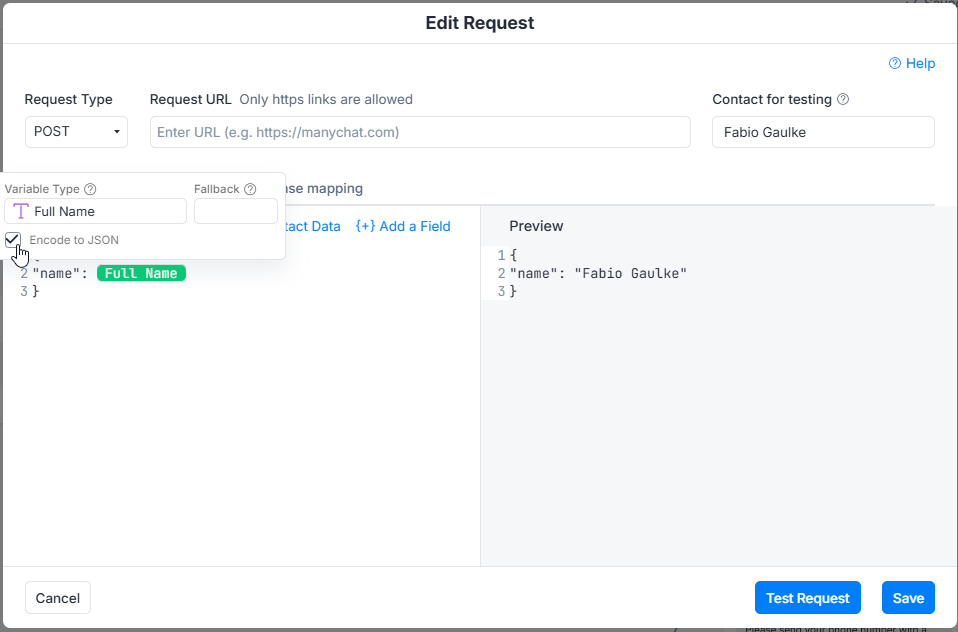Click the Fallback input field

tap(236, 211)
